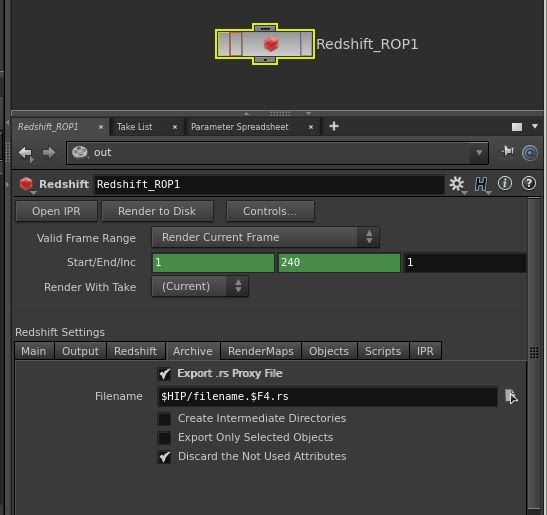Screen dimensions: 547x515
Task: Click the Open IPR button
Action: pos(56,211)
